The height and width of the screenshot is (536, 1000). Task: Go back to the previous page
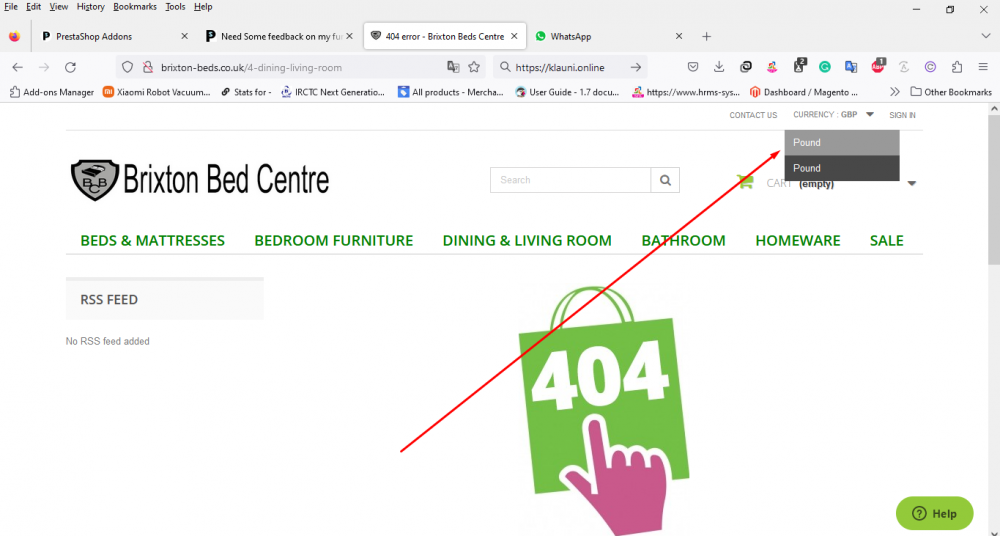pos(17,67)
